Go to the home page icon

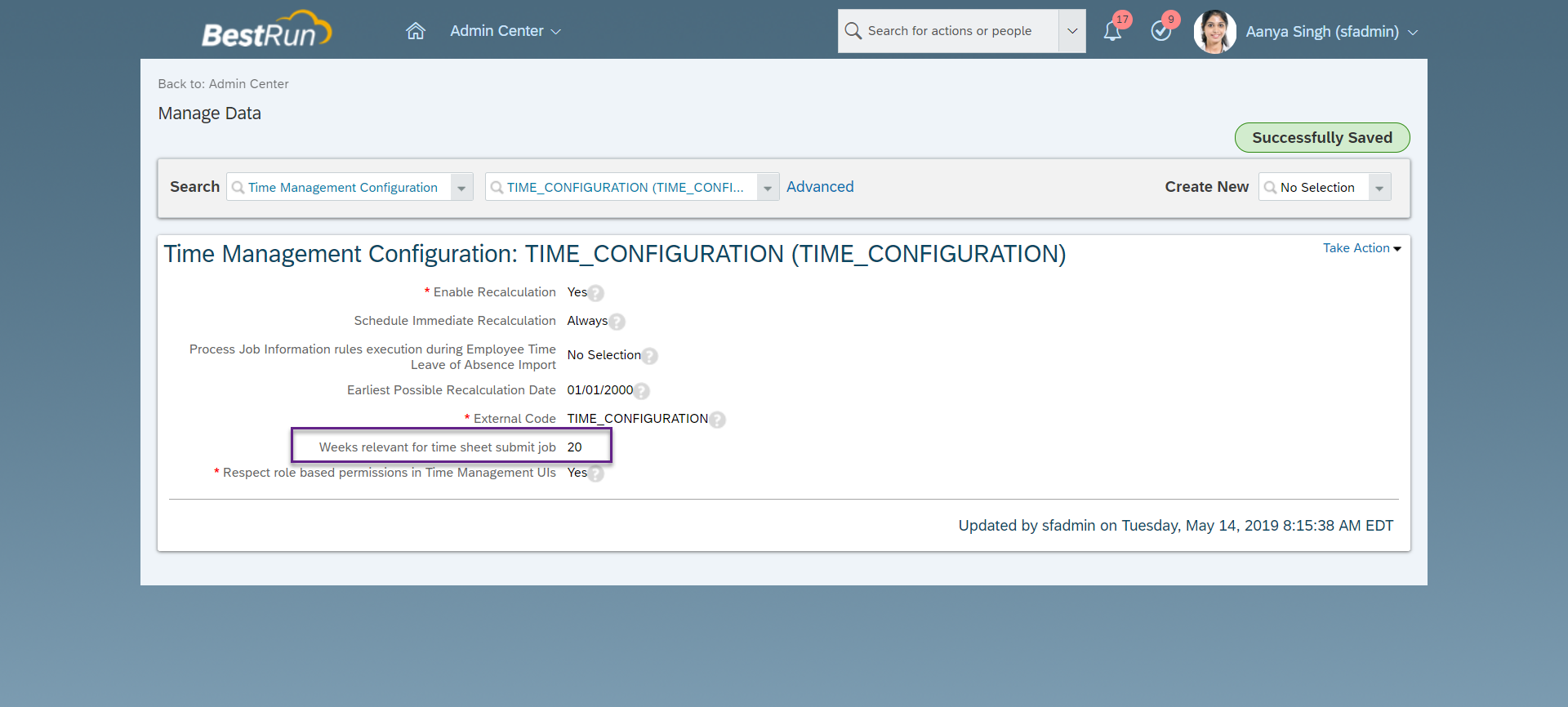click(416, 31)
